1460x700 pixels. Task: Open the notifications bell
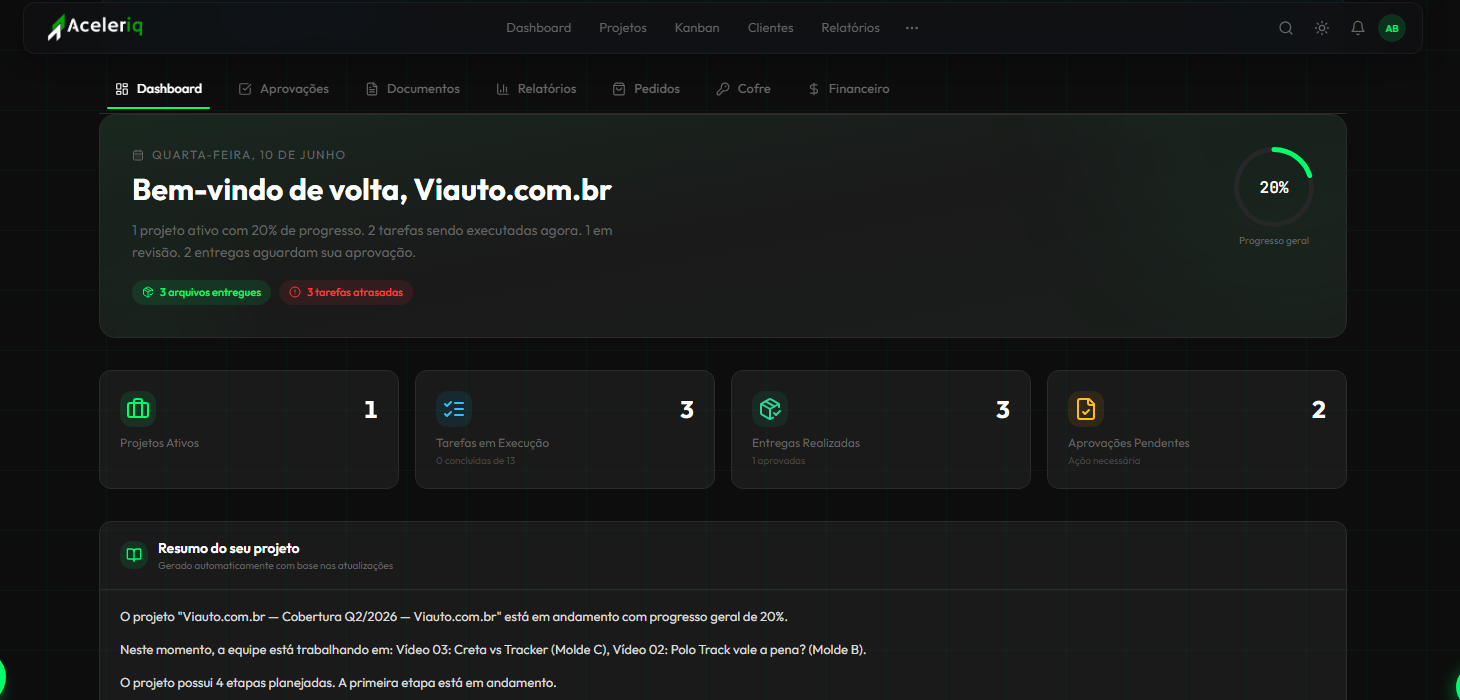[x=1357, y=28]
